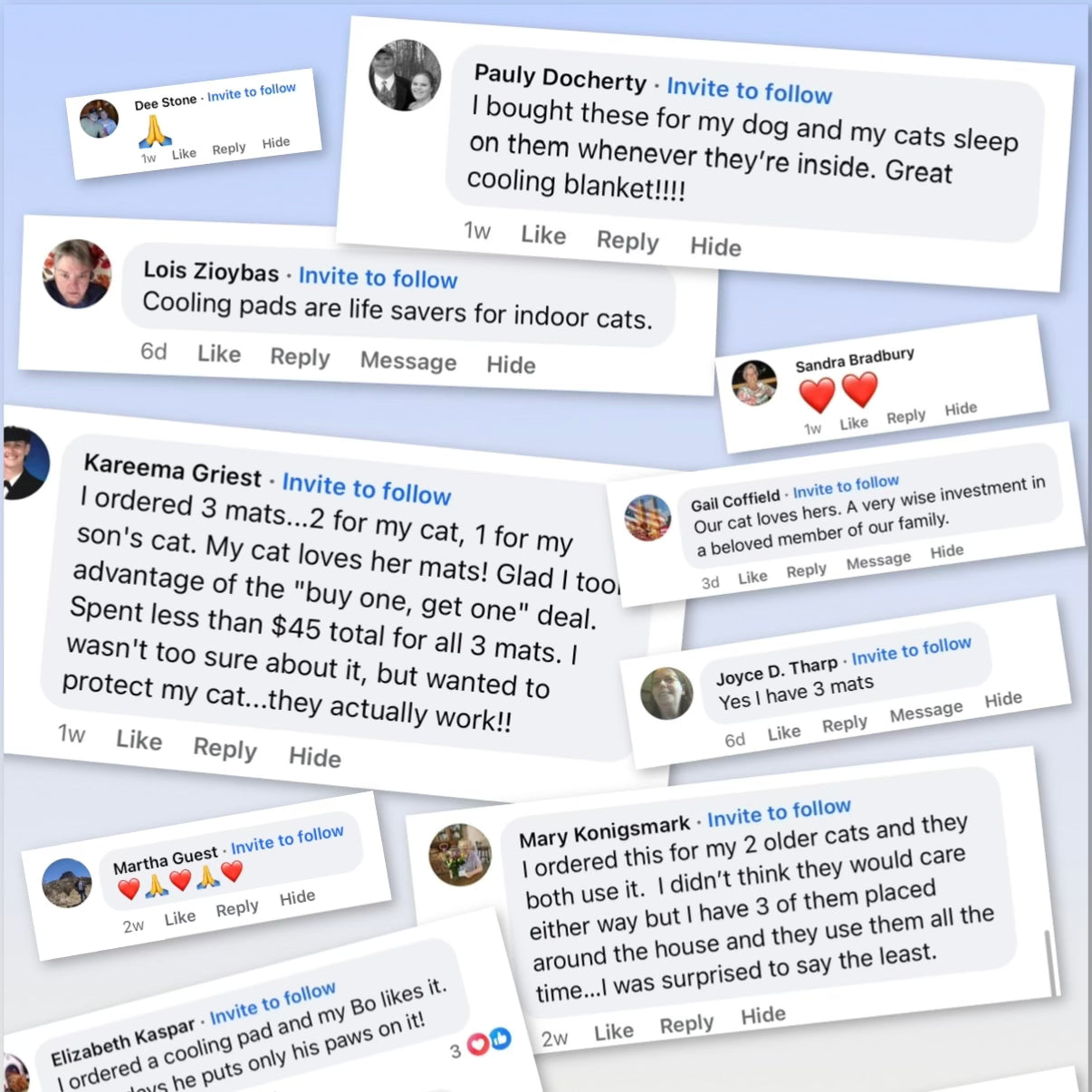The image size is (1092, 1092).
Task: Hide Lois Zioybas's comment
Action: click(x=511, y=365)
